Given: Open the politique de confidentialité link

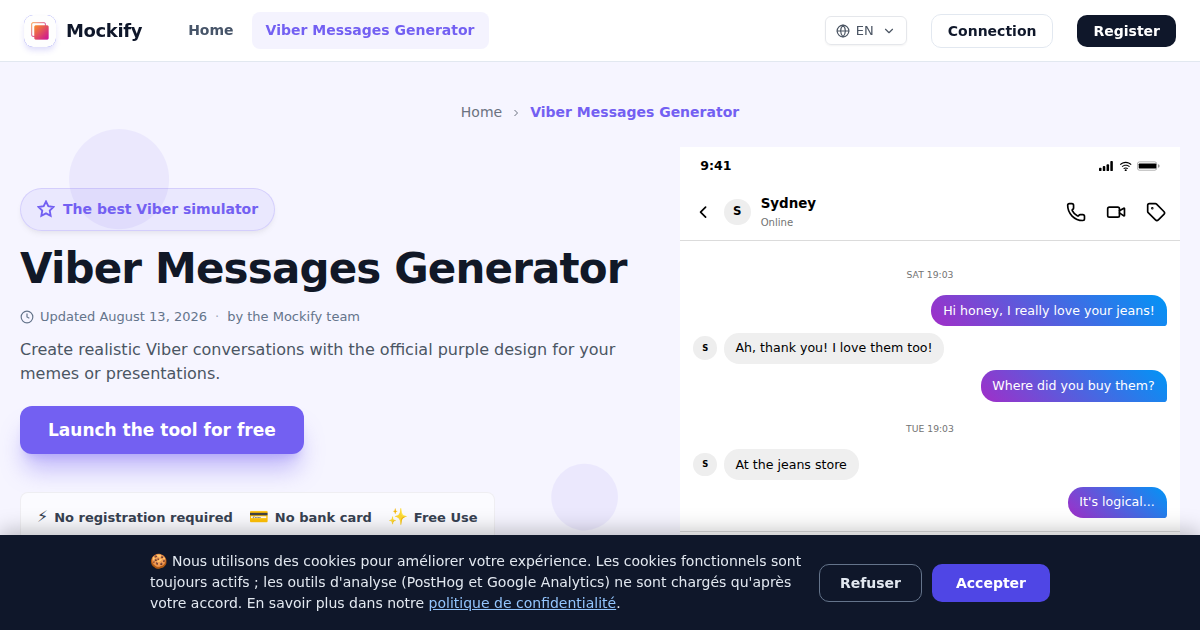Looking at the screenshot, I should tap(522, 603).
